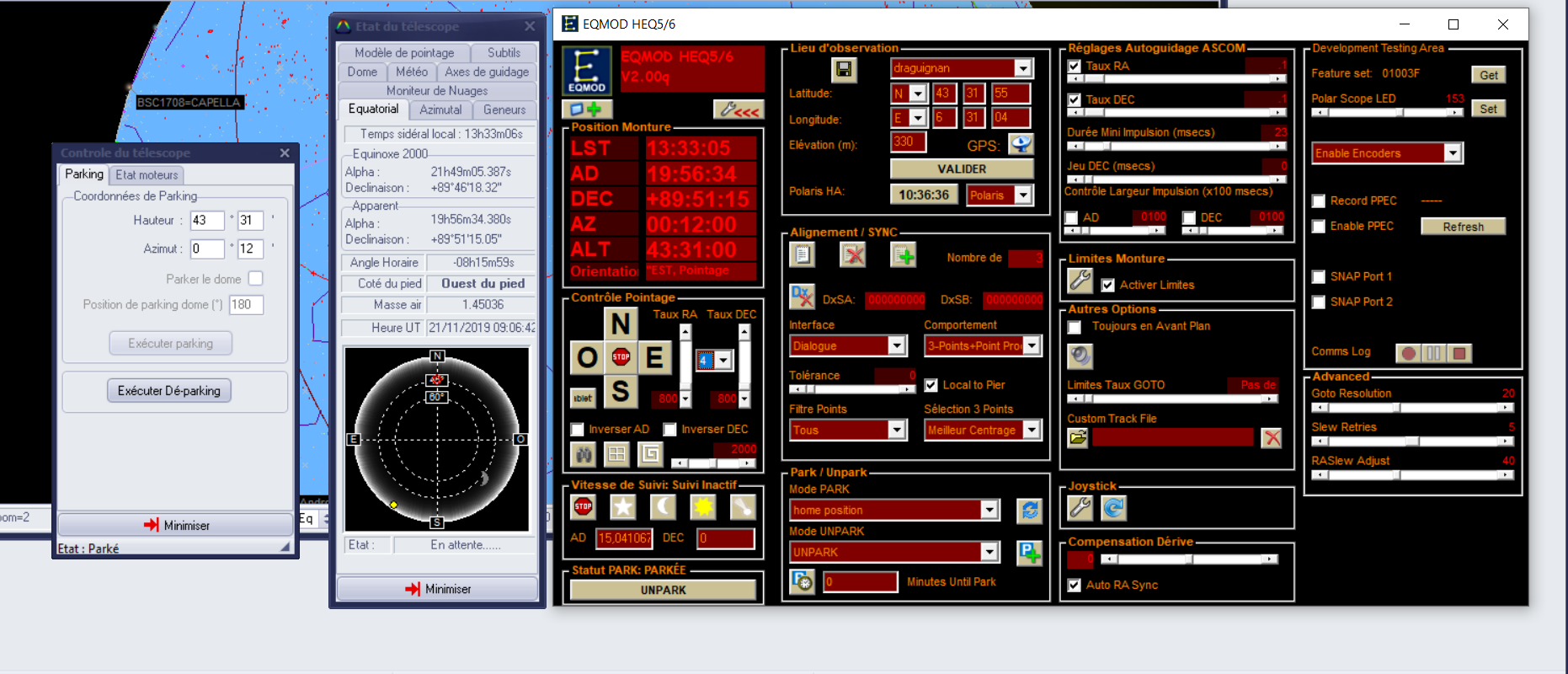This screenshot has height=674, width=1568.
Task: Expand the Mode PARK home position dropdown
Action: (989, 510)
